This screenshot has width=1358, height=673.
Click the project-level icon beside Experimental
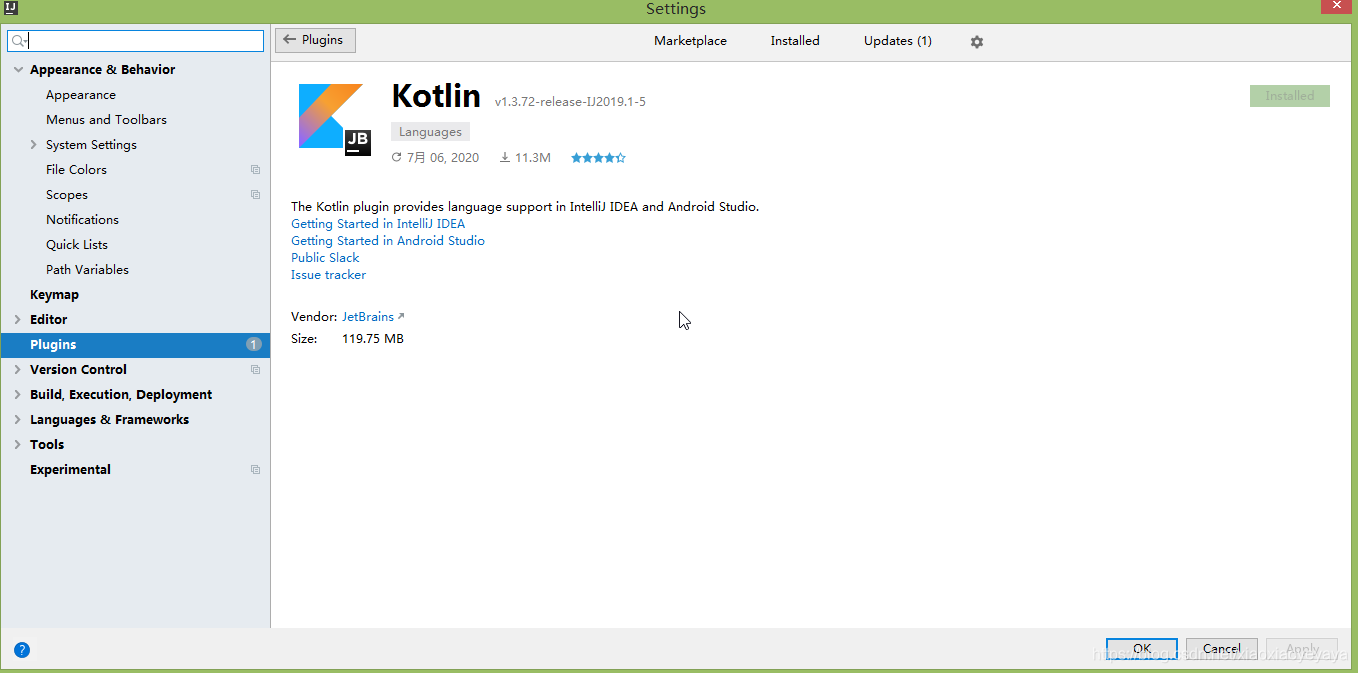(x=255, y=470)
